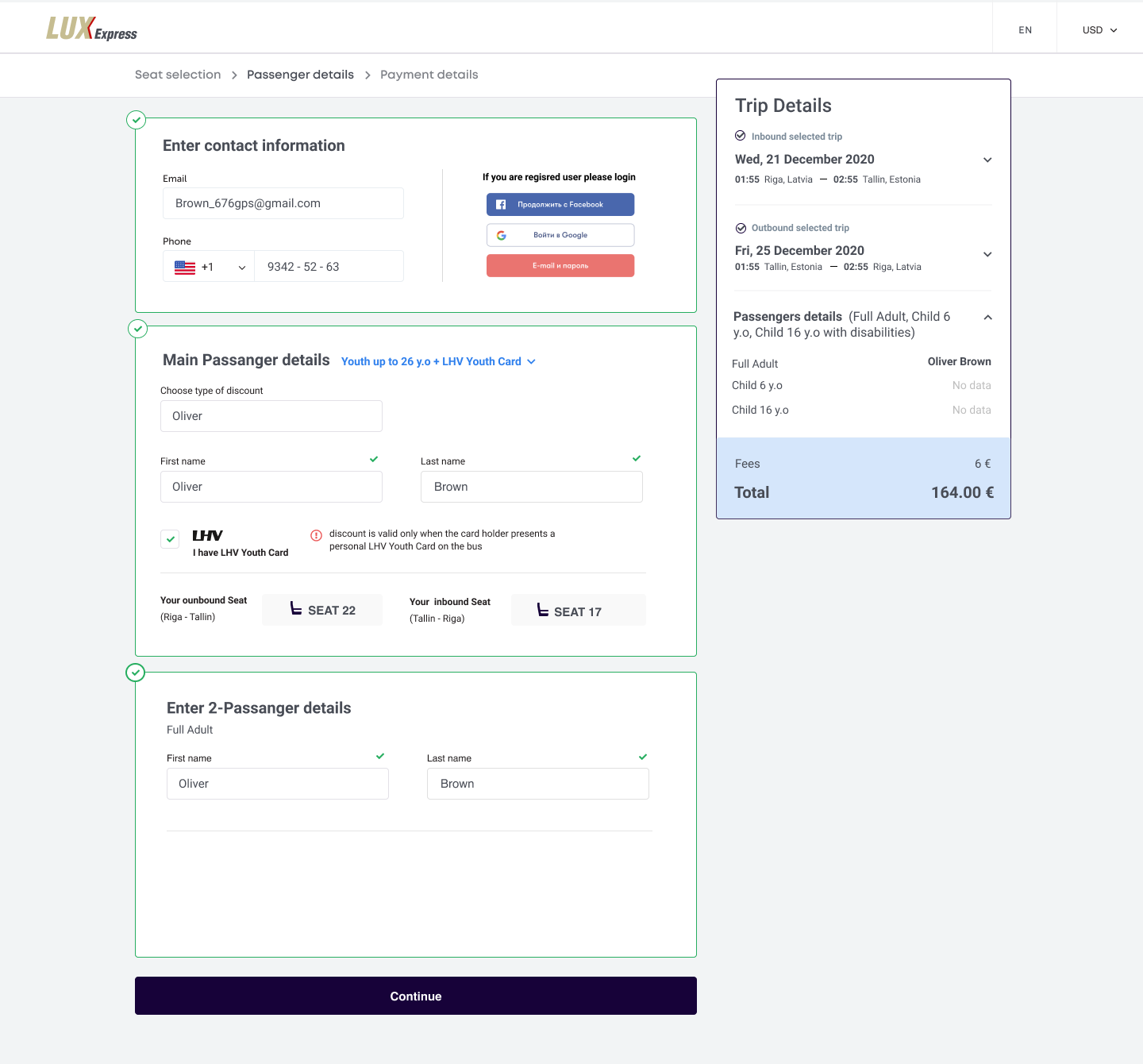Click the LUX Express logo
Image resolution: width=1143 pixels, height=1064 pixels.
pyautogui.click(x=91, y=29)
